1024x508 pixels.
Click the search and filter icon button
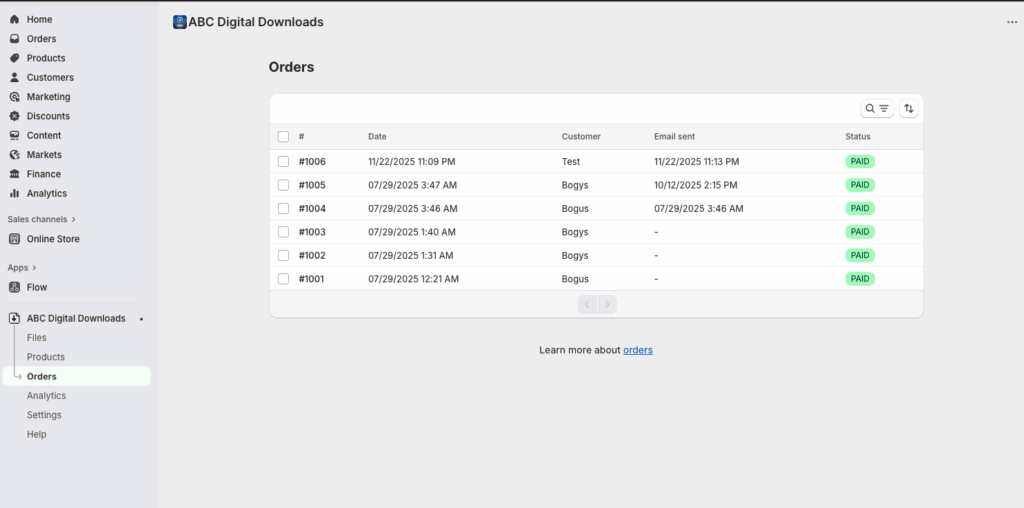pos(877,108)
